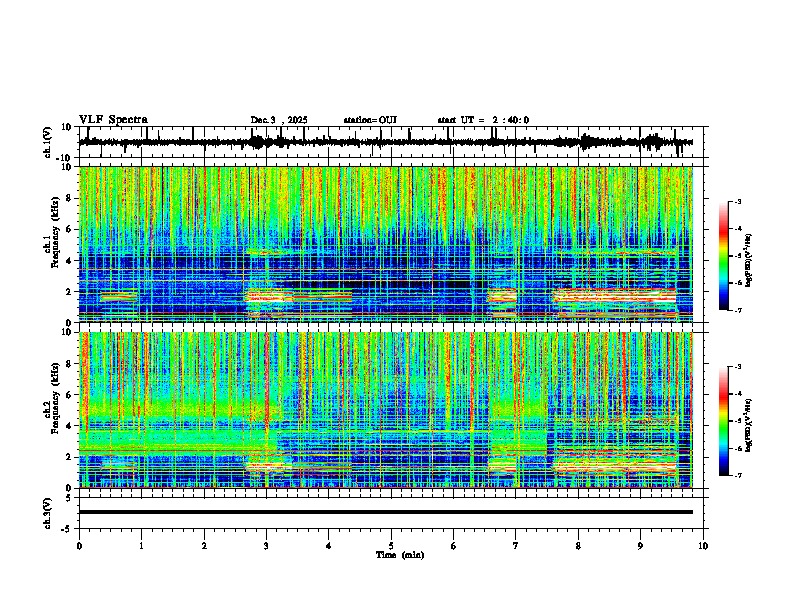The width and height of the screenshot is (792, 612).
Task: Click time axis tick label "0"
Action: 79,546
